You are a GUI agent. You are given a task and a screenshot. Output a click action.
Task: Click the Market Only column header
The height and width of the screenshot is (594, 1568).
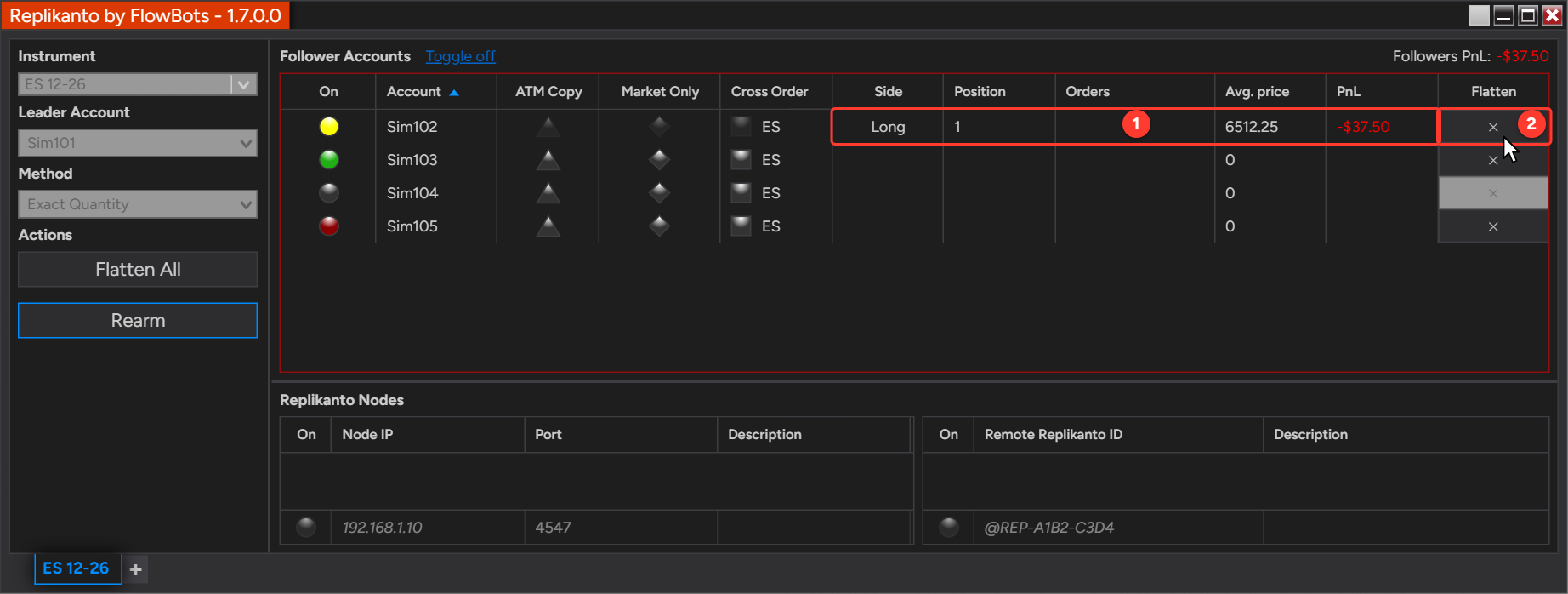point(660,91)
